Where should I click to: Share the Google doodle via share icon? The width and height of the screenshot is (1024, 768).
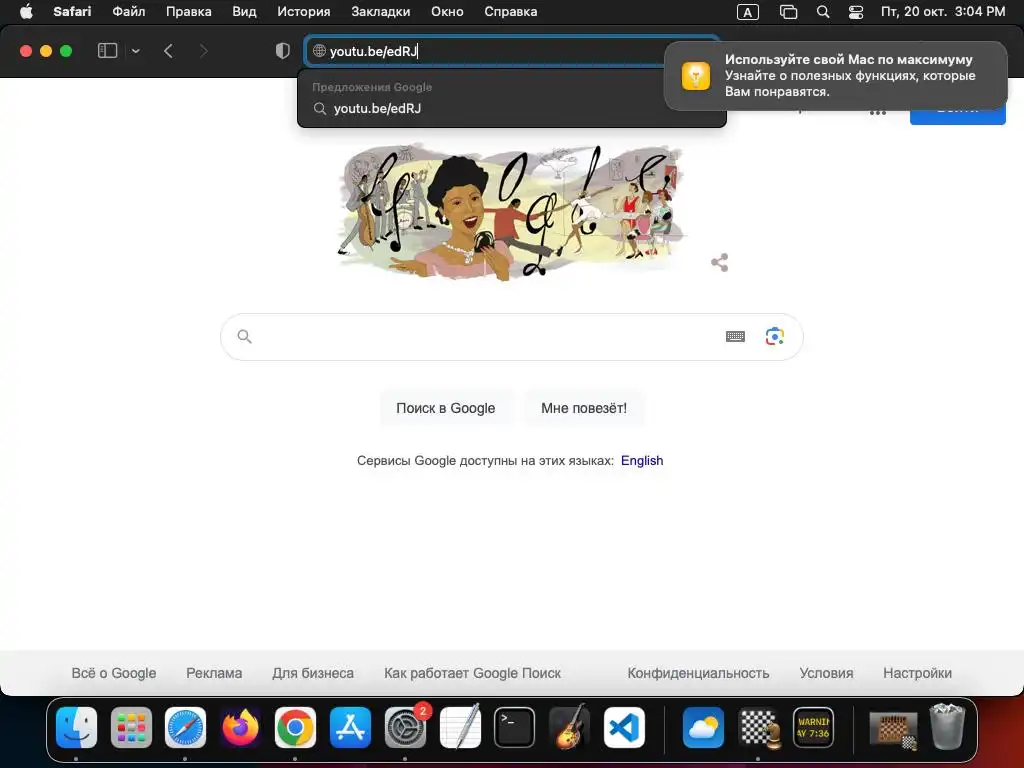(x=719, y=263)
